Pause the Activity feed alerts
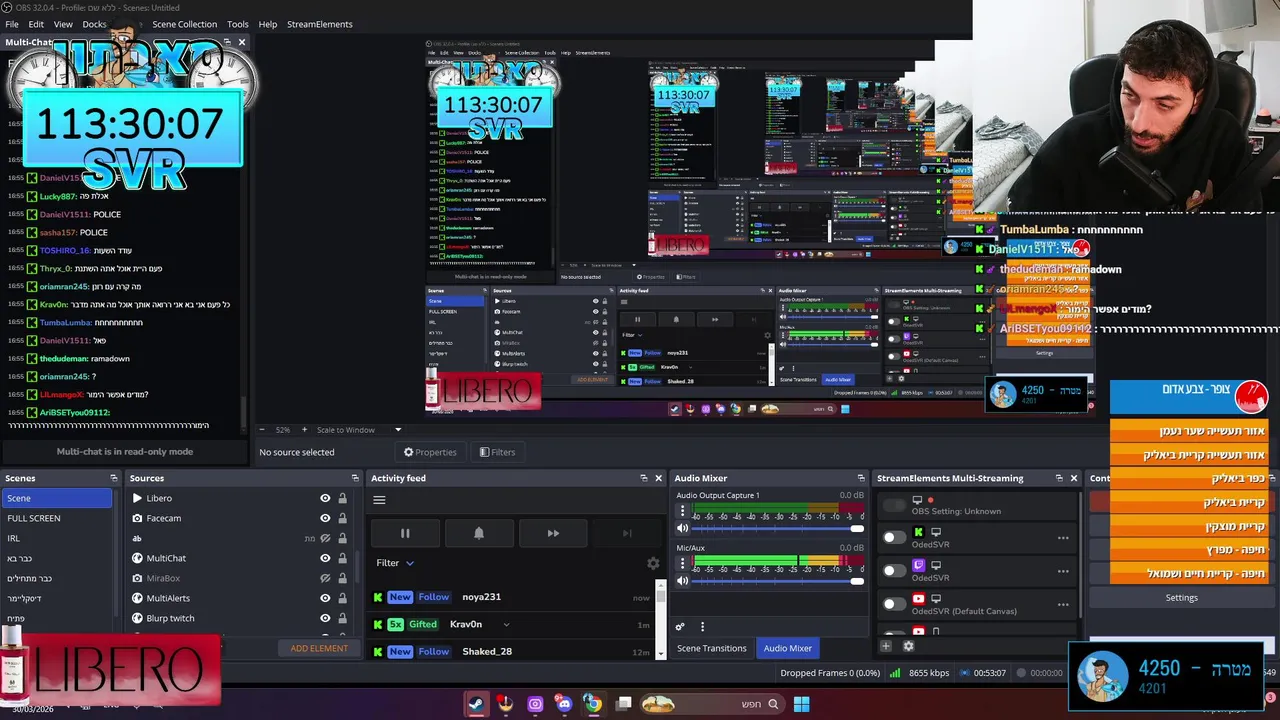 [405, 533]
